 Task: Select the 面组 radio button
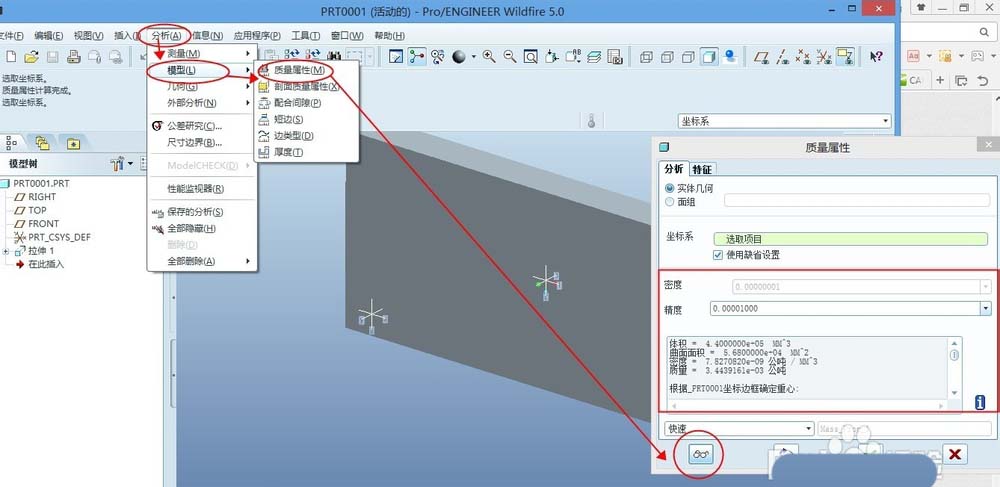pos(669,202)
